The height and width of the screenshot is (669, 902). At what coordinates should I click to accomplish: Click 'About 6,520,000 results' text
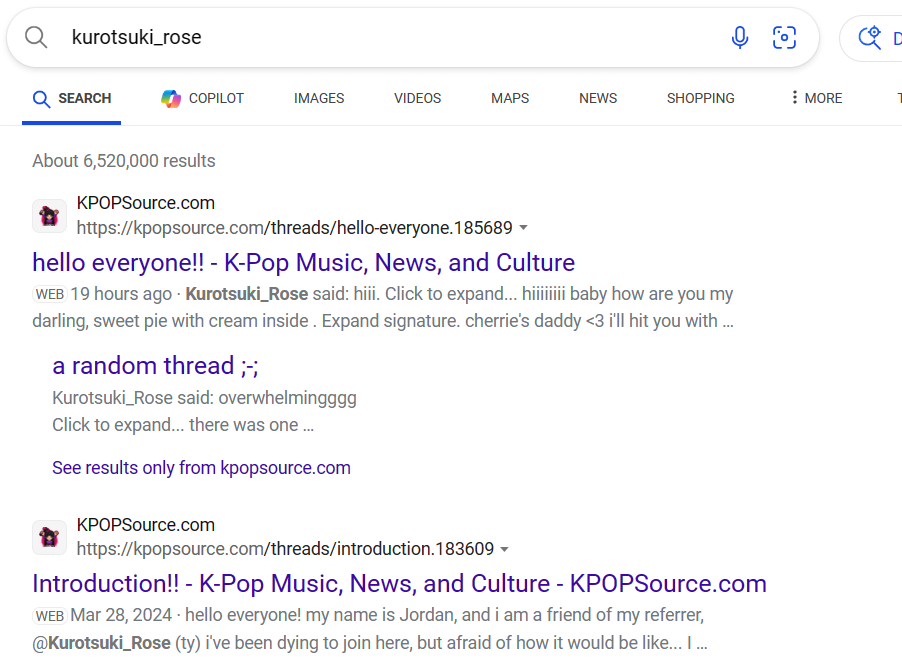(x=124, y=161)
